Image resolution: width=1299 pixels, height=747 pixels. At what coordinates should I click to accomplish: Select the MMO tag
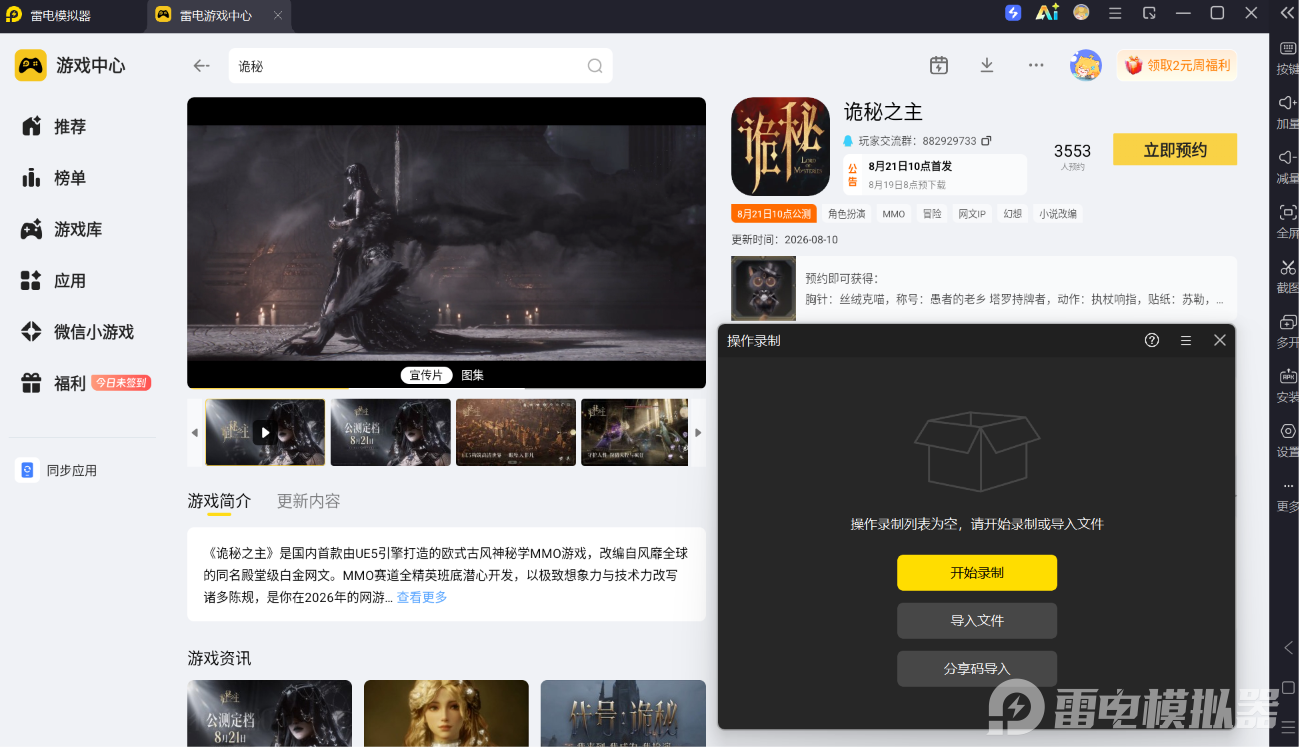[893, 214]
